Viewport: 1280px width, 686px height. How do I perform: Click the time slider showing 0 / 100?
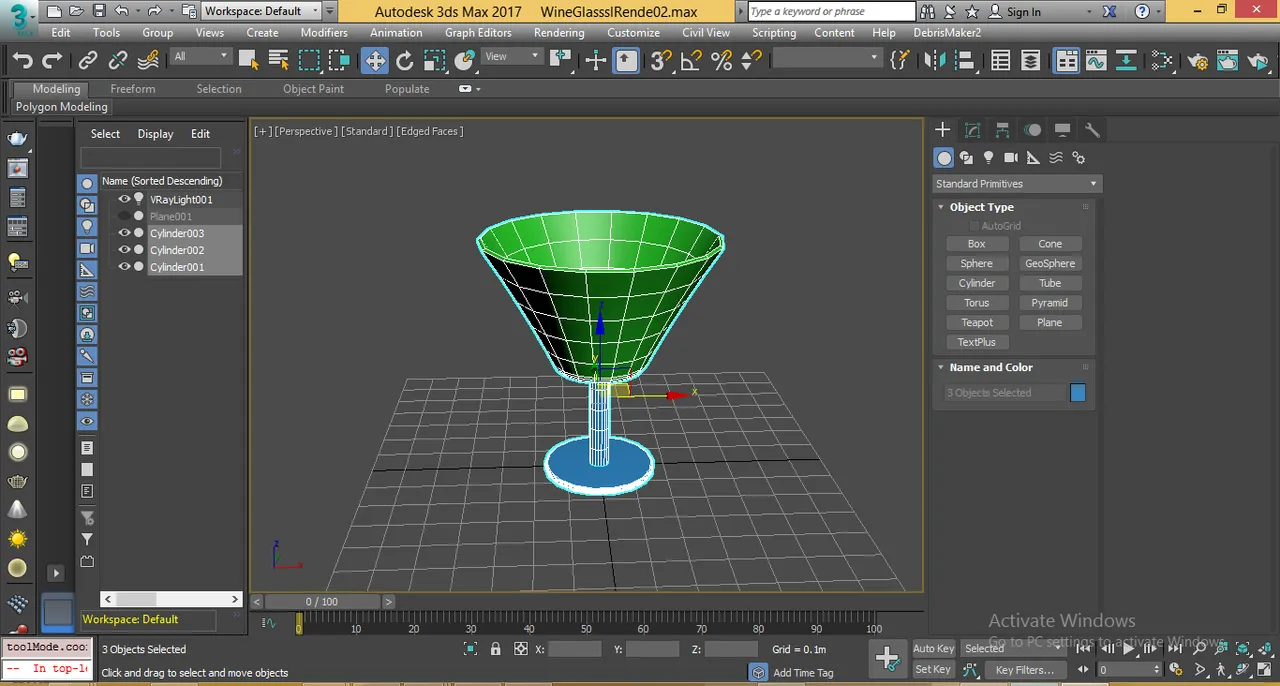[x=322, y=602]
